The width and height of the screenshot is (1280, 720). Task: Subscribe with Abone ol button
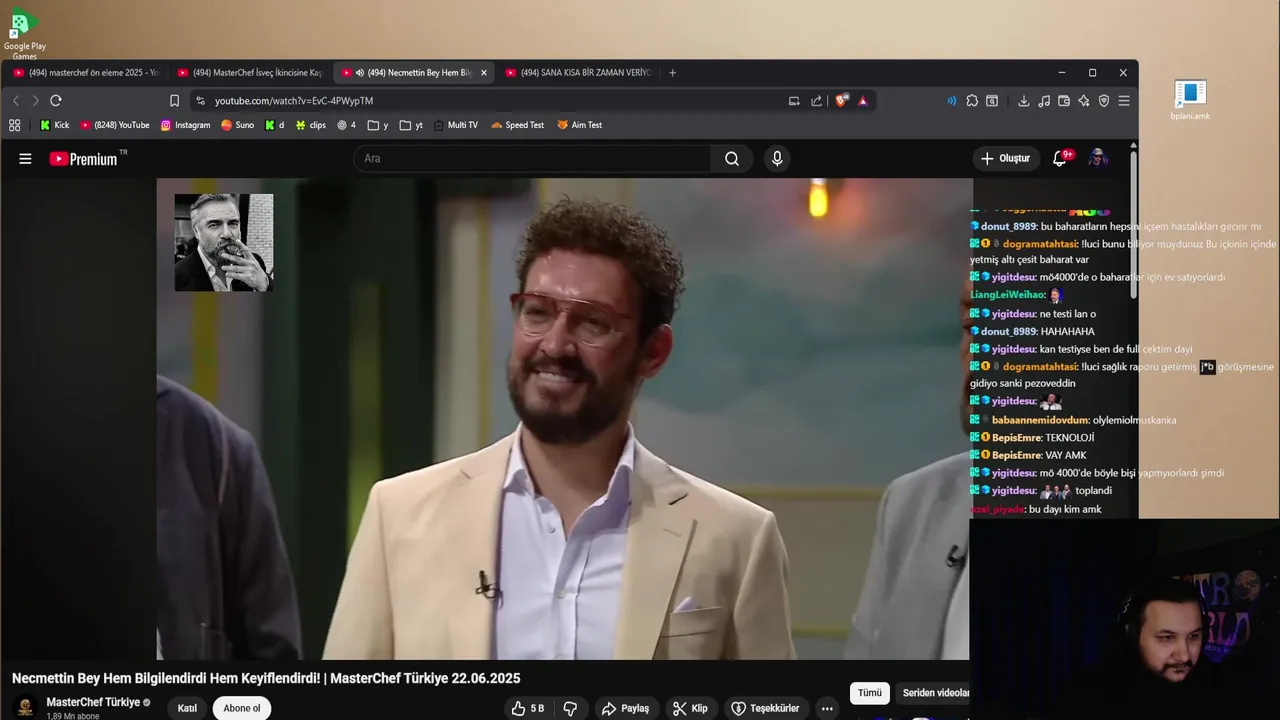[x=242, y=708]
